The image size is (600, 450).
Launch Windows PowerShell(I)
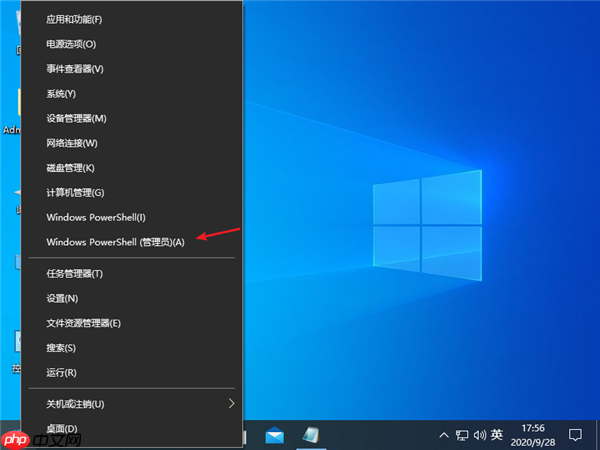tap(131, 217)
